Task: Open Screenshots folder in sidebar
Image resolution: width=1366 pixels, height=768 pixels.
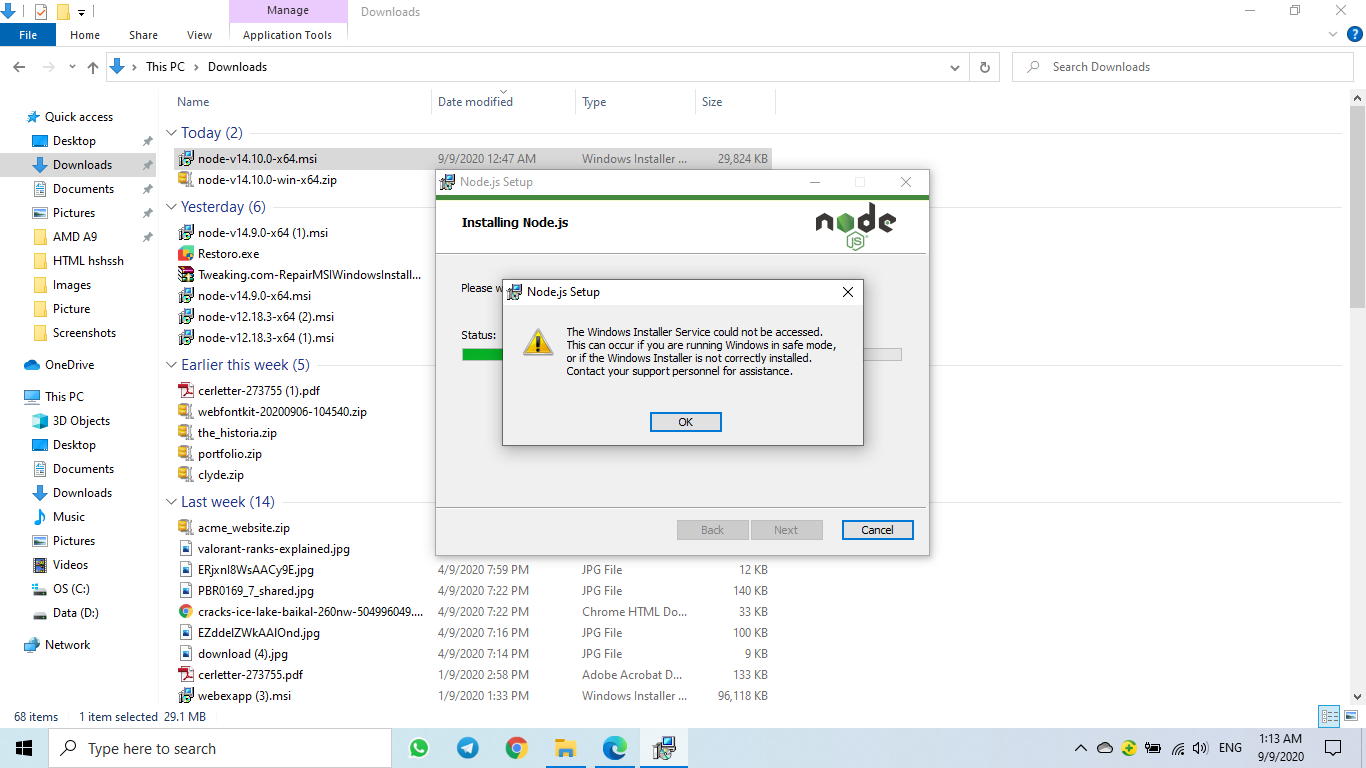Action: point(84,333)
